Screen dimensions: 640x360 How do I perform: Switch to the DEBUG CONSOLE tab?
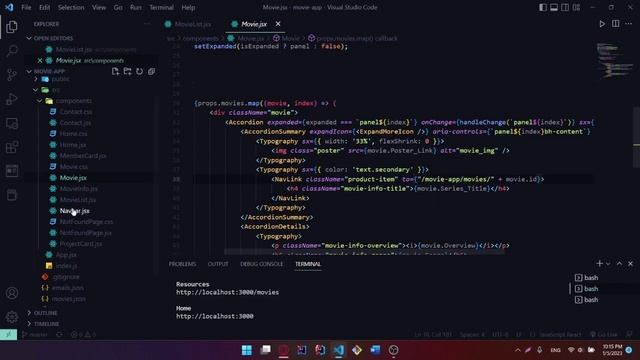point(261,264)
